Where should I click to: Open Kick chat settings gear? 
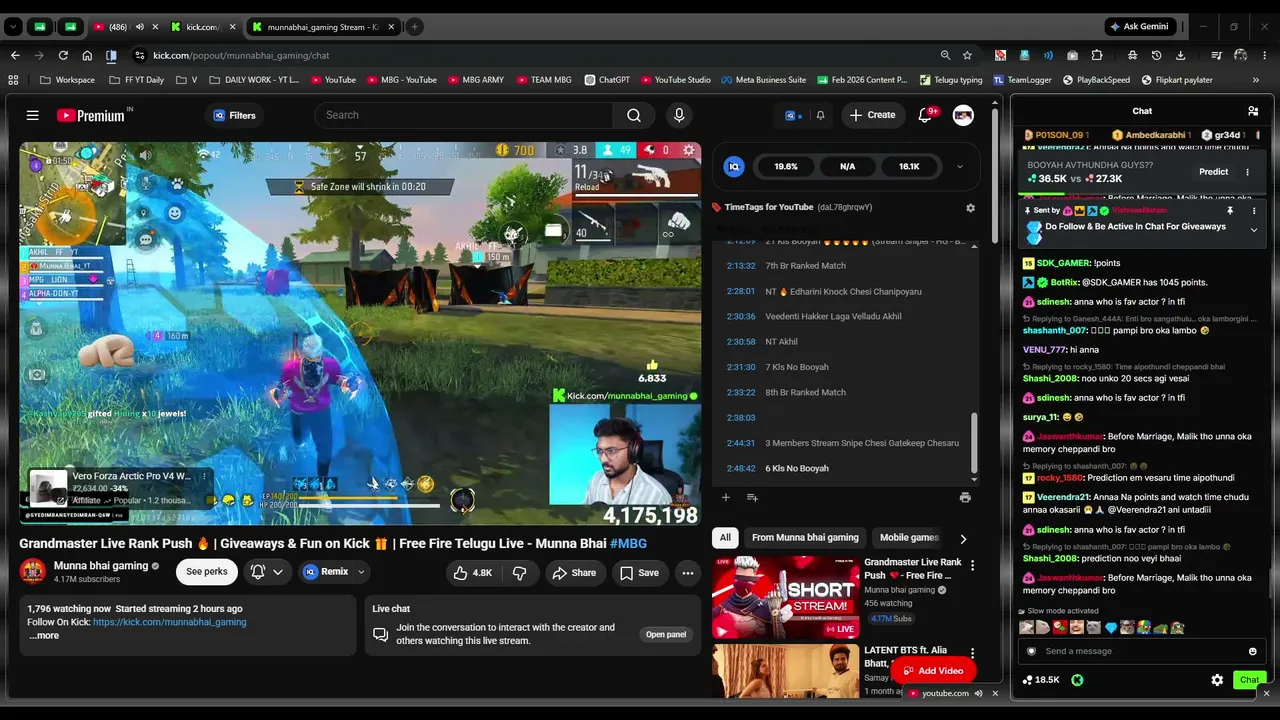coord(1217,680)
